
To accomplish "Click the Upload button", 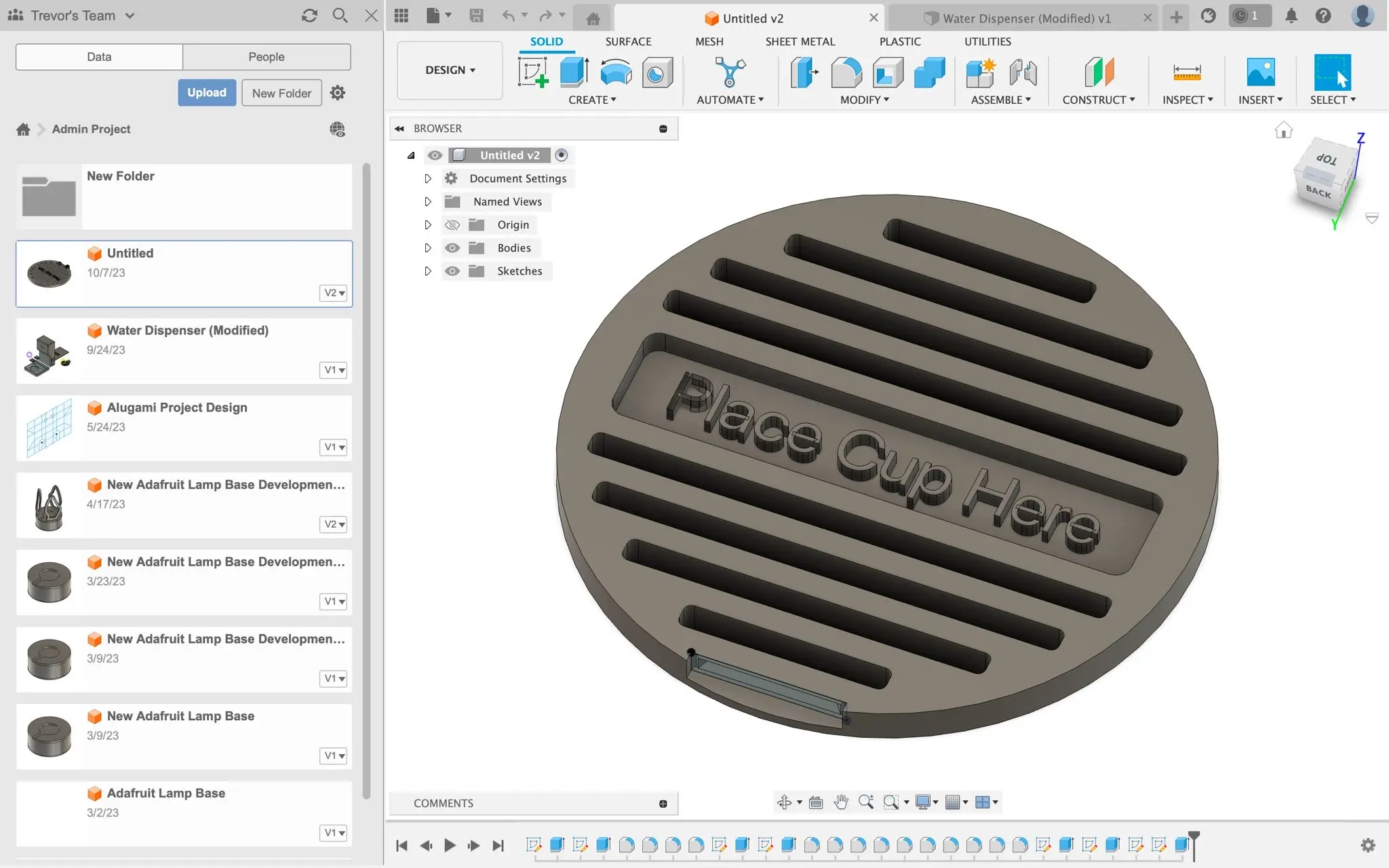I will coord(207,92).
